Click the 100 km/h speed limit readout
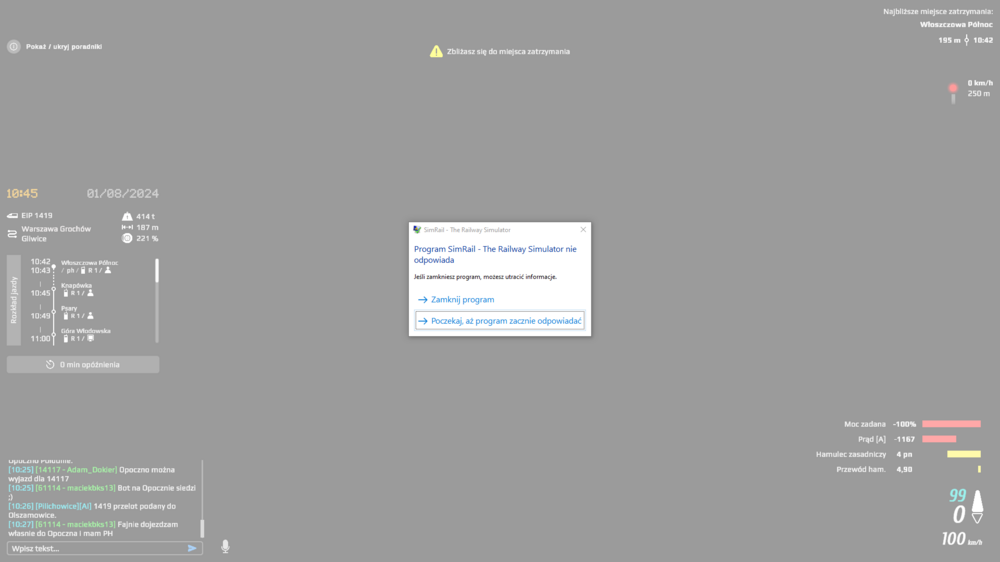The width and height of the screenshot is (1000, 562). click(962, 539)
